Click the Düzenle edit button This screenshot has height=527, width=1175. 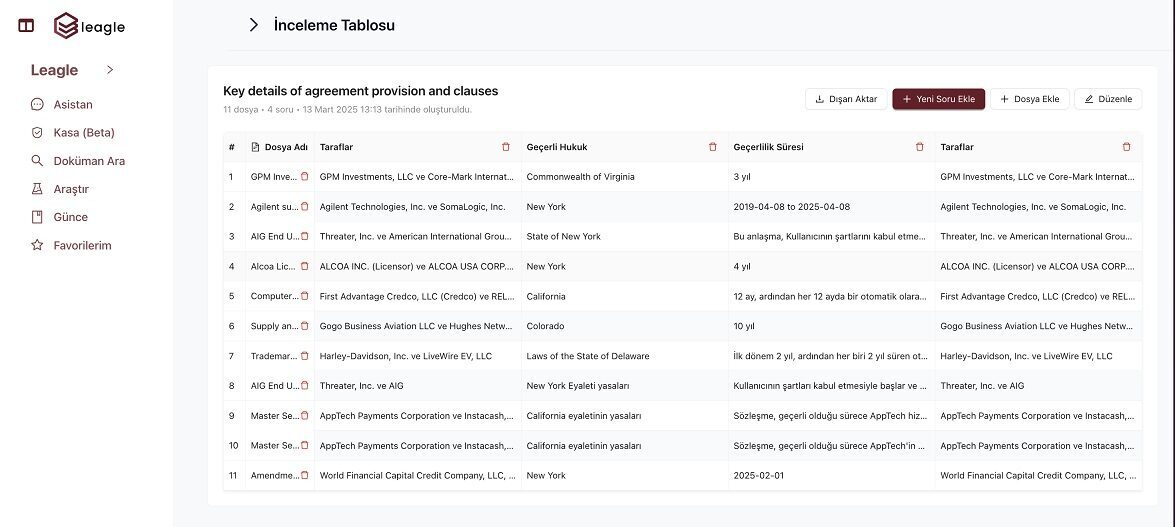1108,99
